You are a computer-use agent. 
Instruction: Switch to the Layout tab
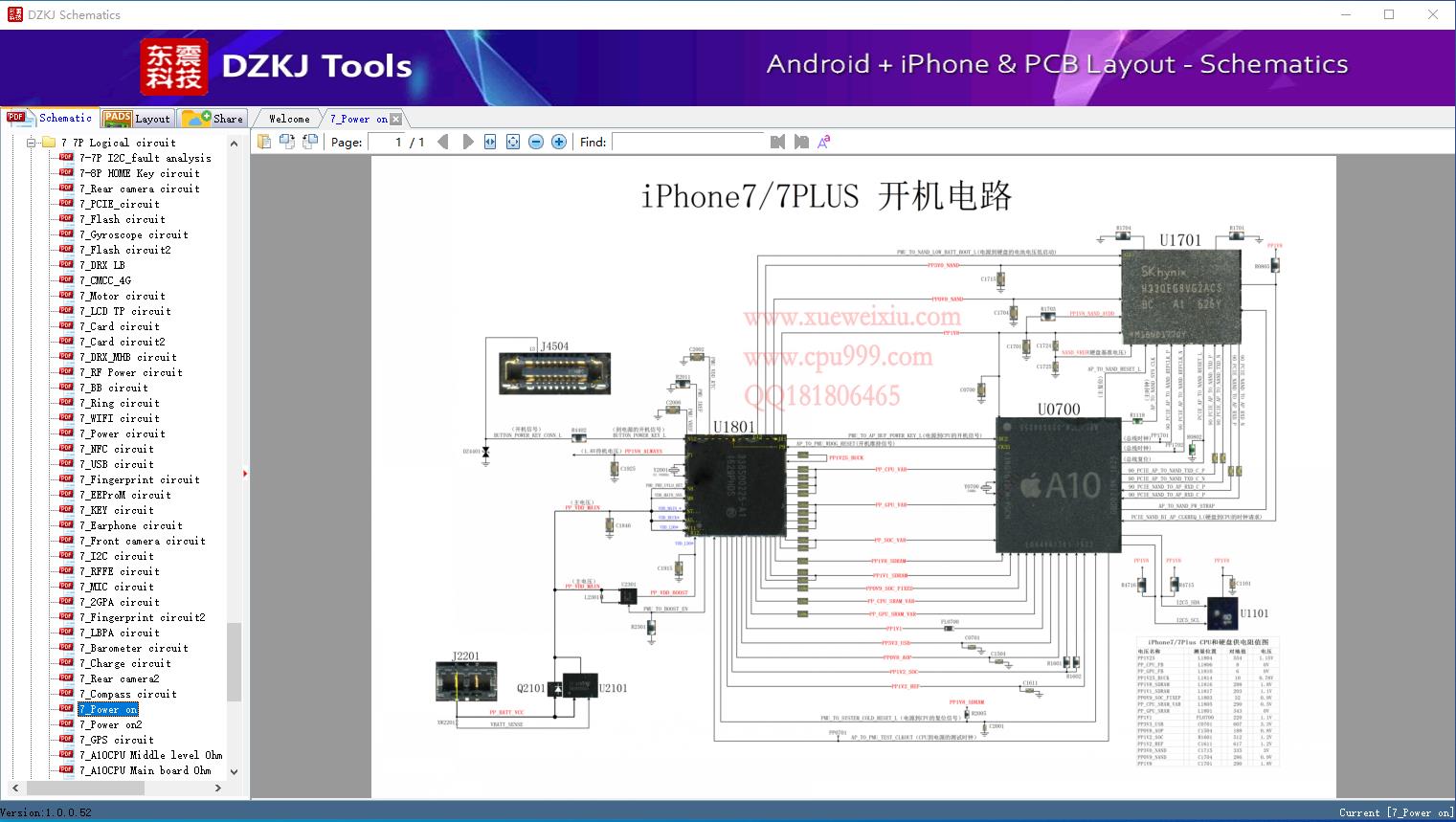click(137, 119)
